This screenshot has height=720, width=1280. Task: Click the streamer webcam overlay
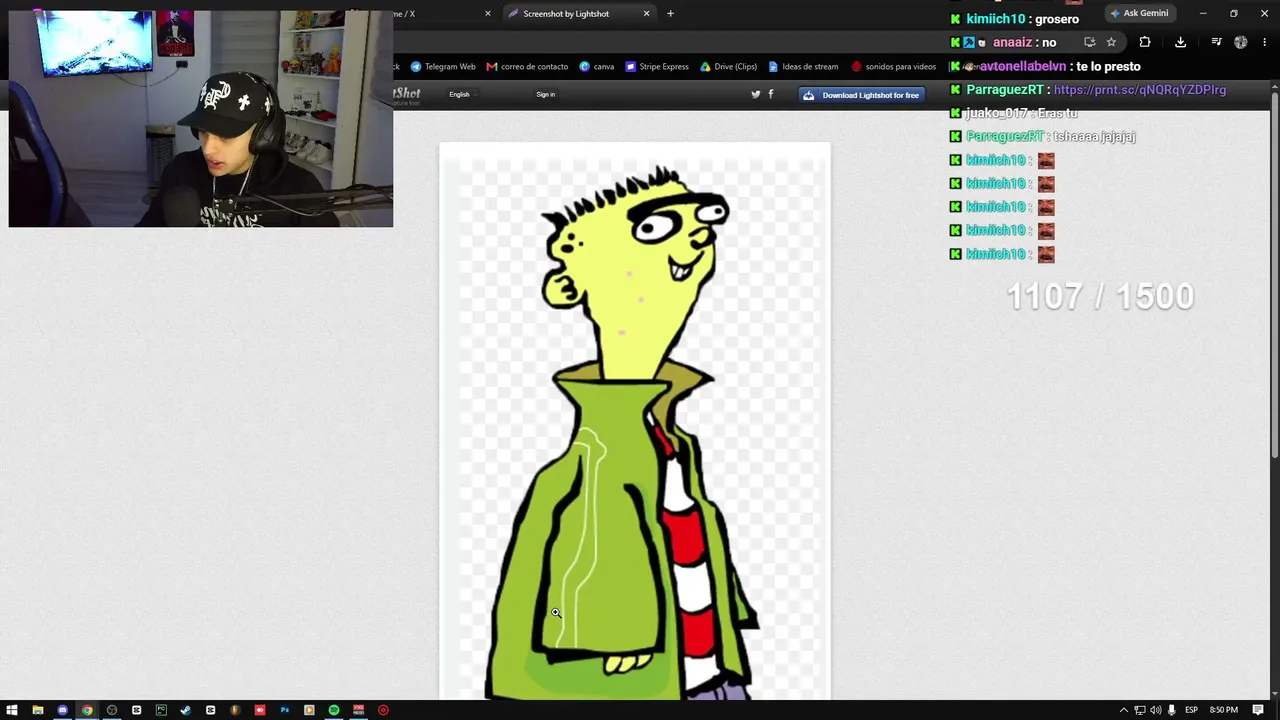[x=201, y=119]
